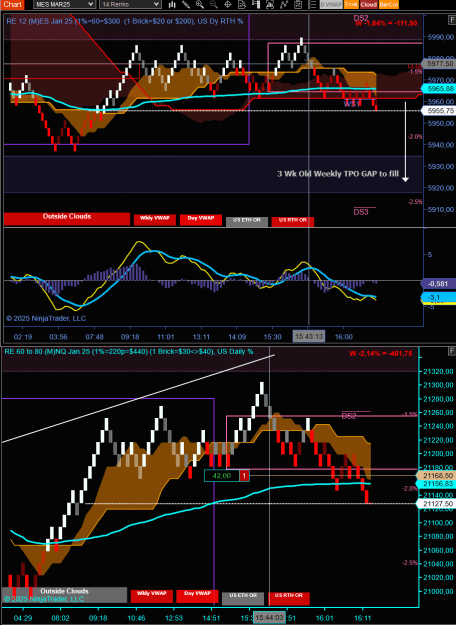This screenshot has height=625, width=456.
Task: Click the bar style chart icon
Action: coord(172,4)
